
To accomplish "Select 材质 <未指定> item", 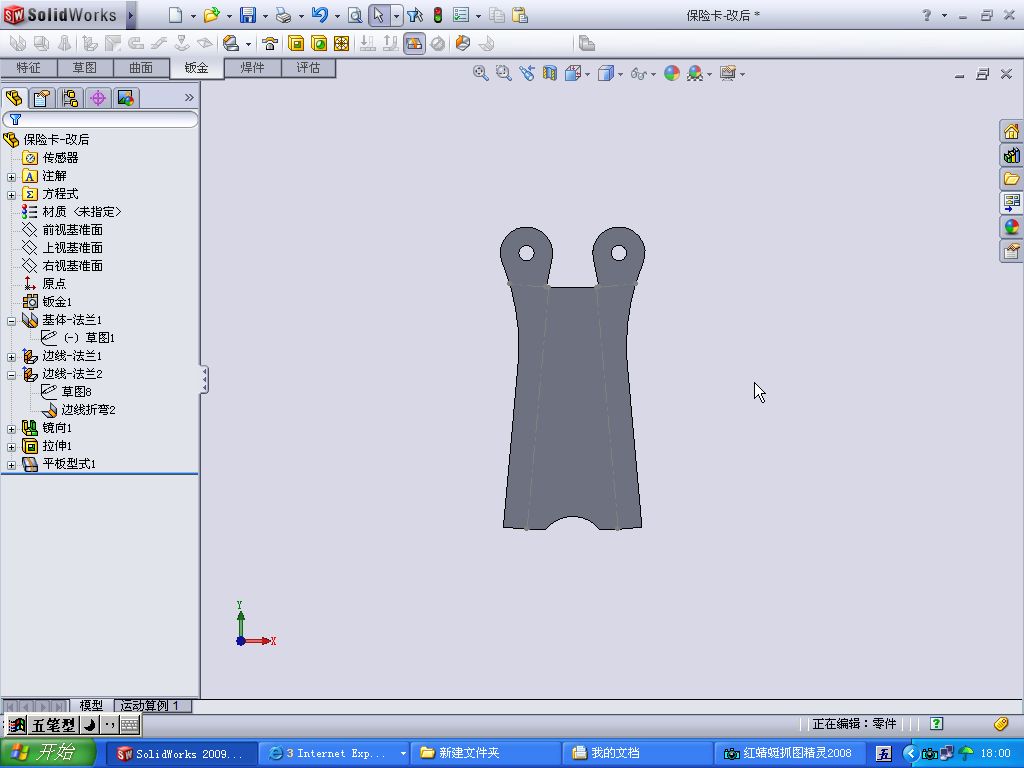I will pyautogui.click(x=81, y=212).
